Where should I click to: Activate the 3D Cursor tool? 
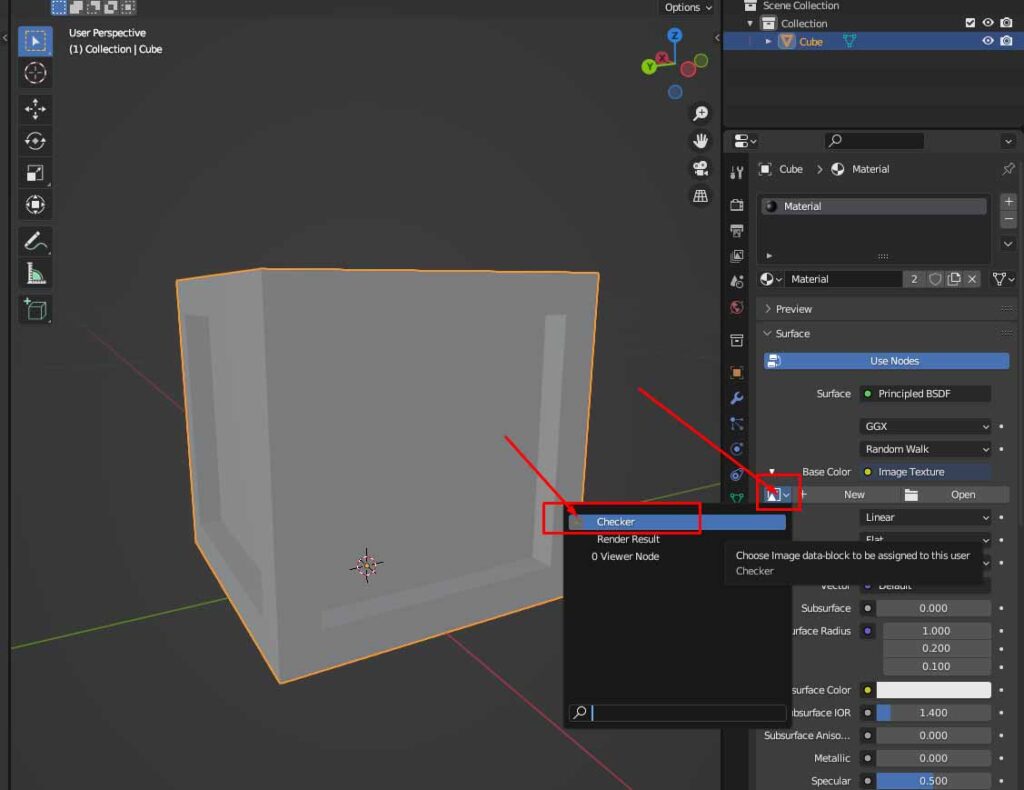(35, 72)
